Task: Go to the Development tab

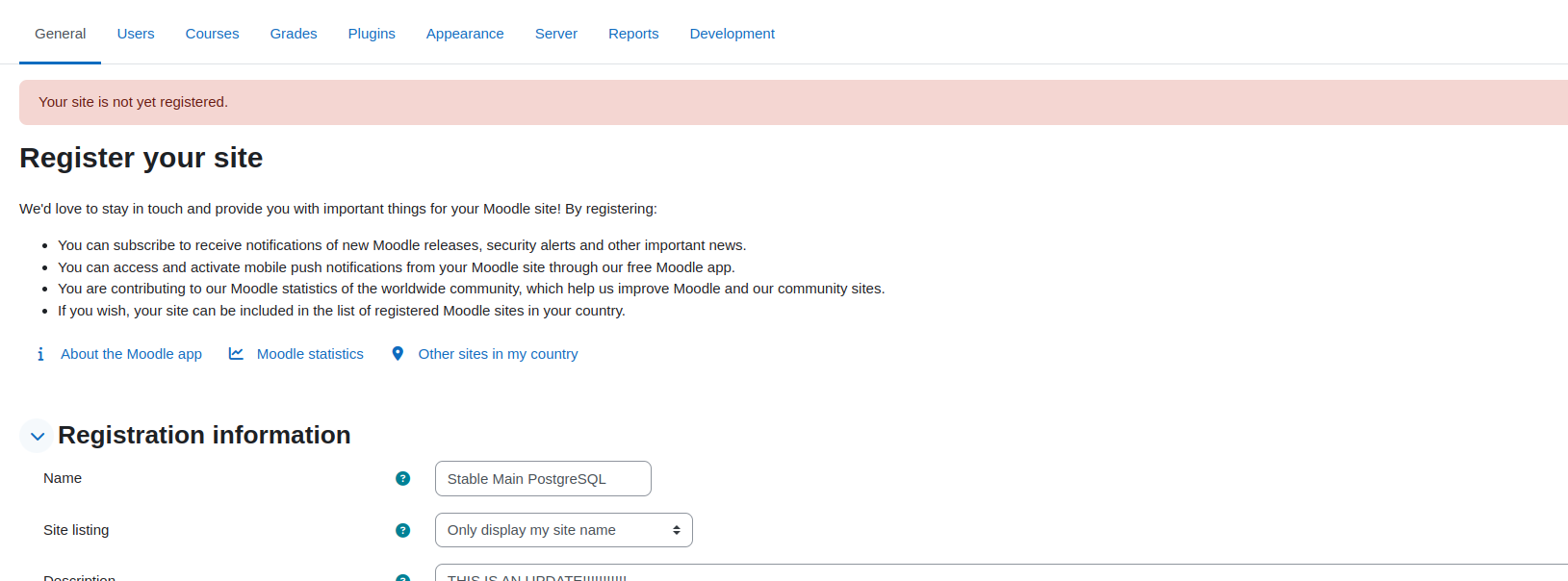Action: point(733,34)
